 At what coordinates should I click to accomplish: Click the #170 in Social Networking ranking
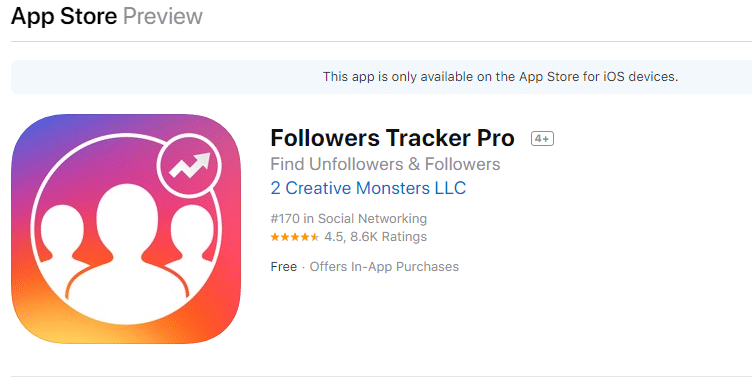[349, 218]
